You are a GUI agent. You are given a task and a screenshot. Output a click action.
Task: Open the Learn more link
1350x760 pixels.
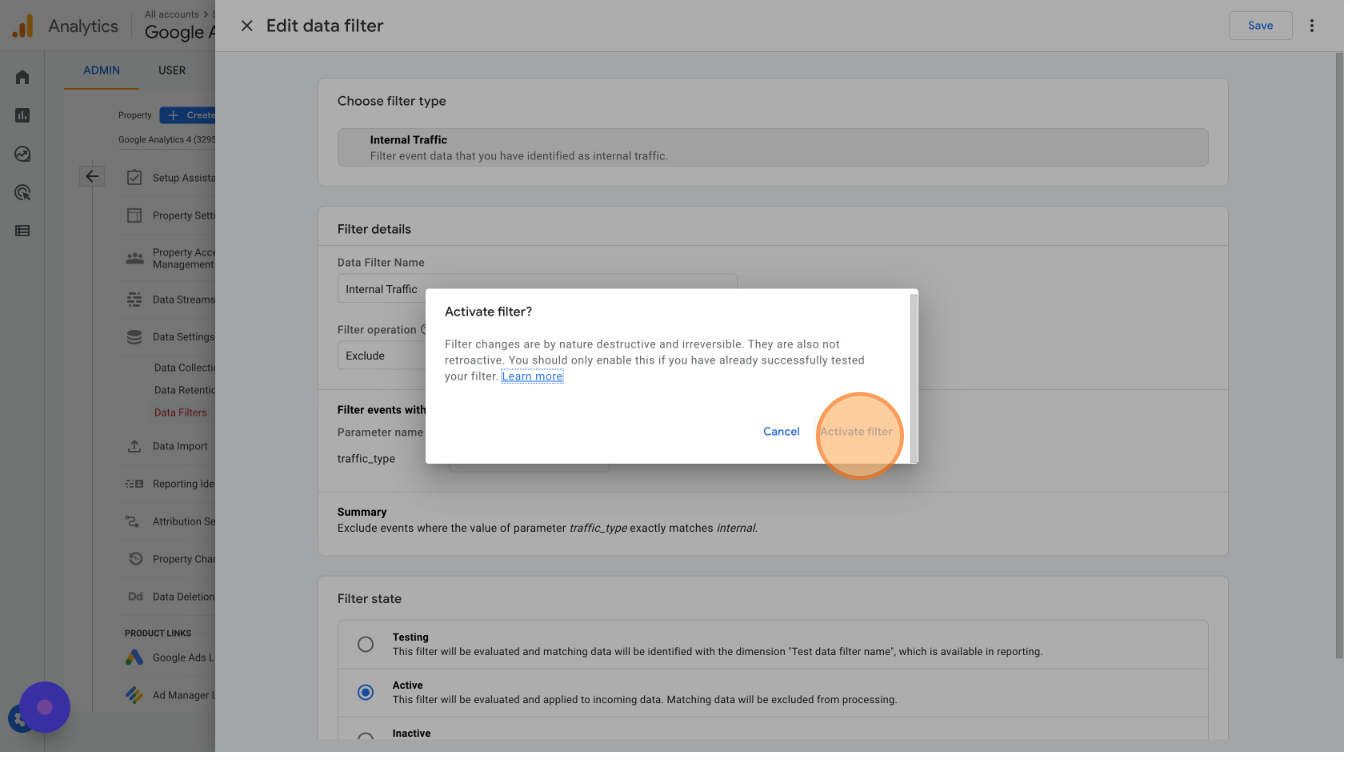532,377
